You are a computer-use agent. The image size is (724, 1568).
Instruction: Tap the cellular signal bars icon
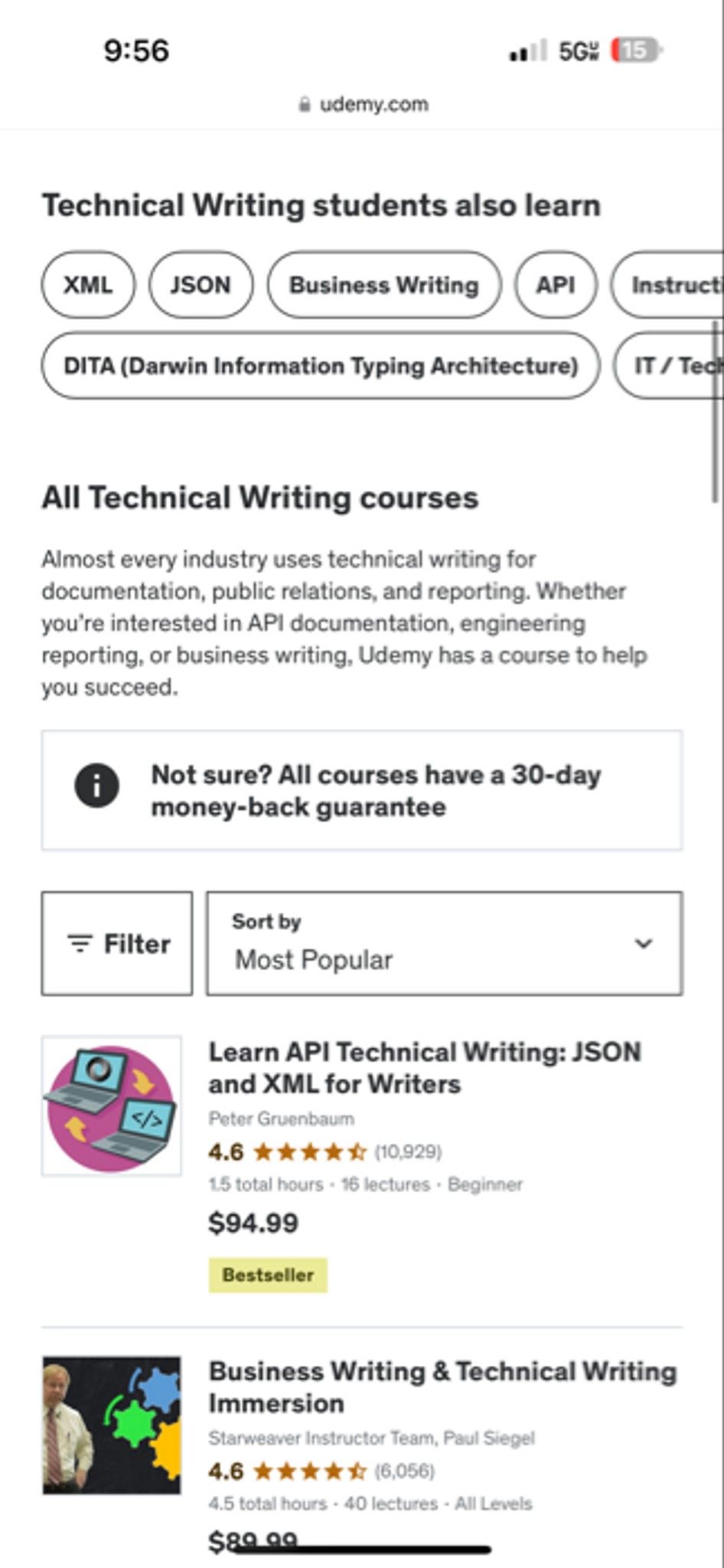[x=528, y=51]
